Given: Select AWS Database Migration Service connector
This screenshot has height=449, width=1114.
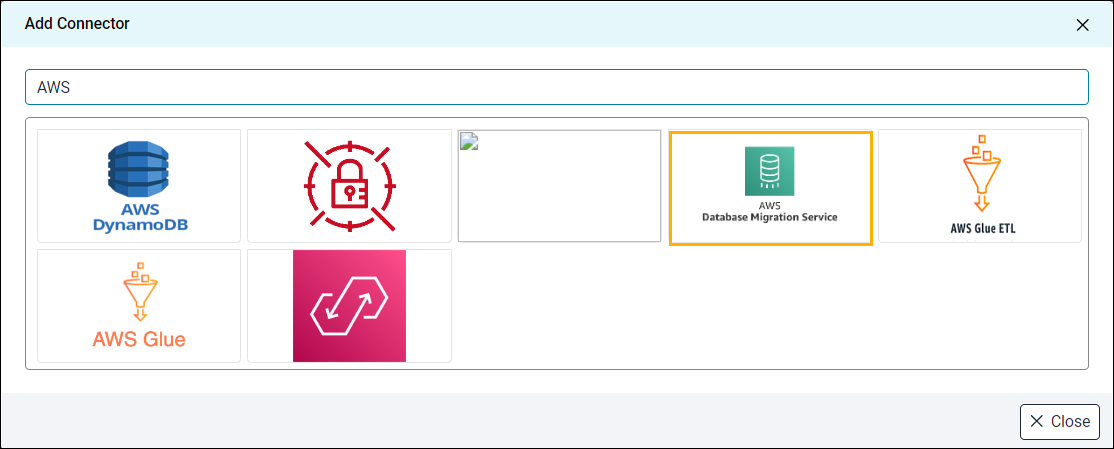Looking at the screenshot, I should click(x=770, y=188).
